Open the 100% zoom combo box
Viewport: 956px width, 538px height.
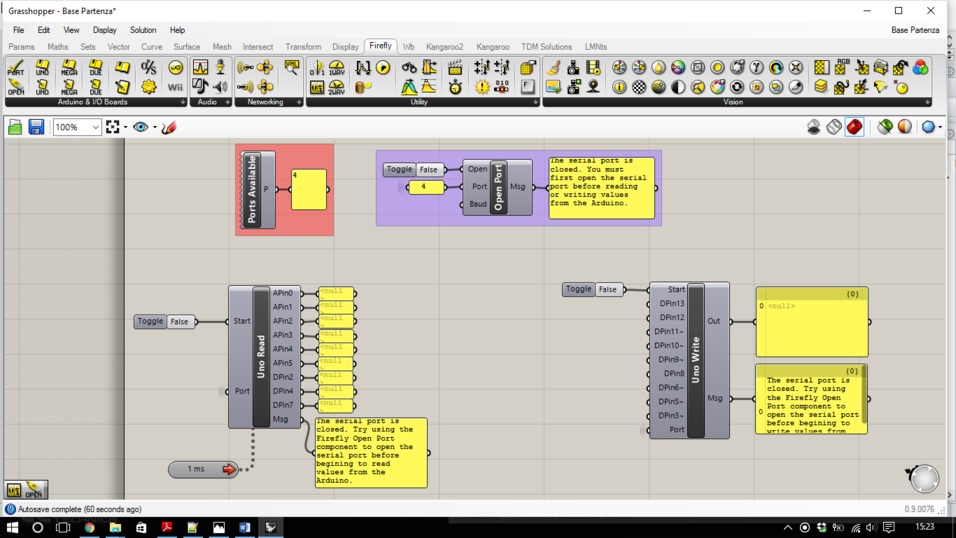click(77, 127)
